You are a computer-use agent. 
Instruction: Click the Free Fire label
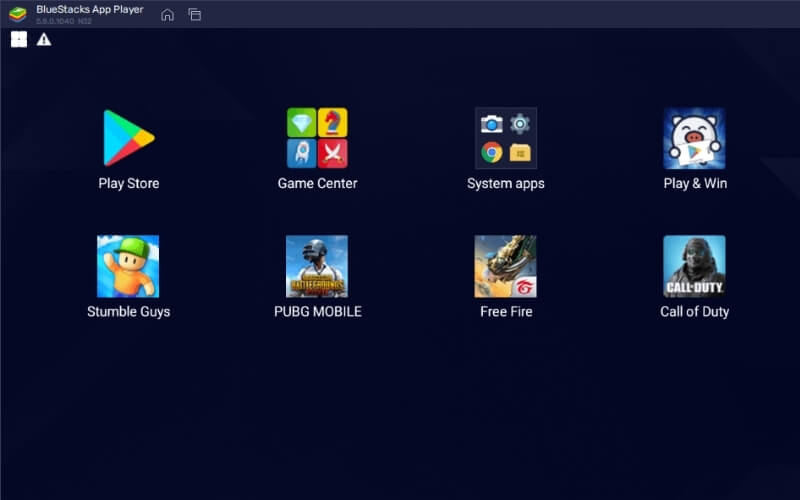[x=506, y=311]
